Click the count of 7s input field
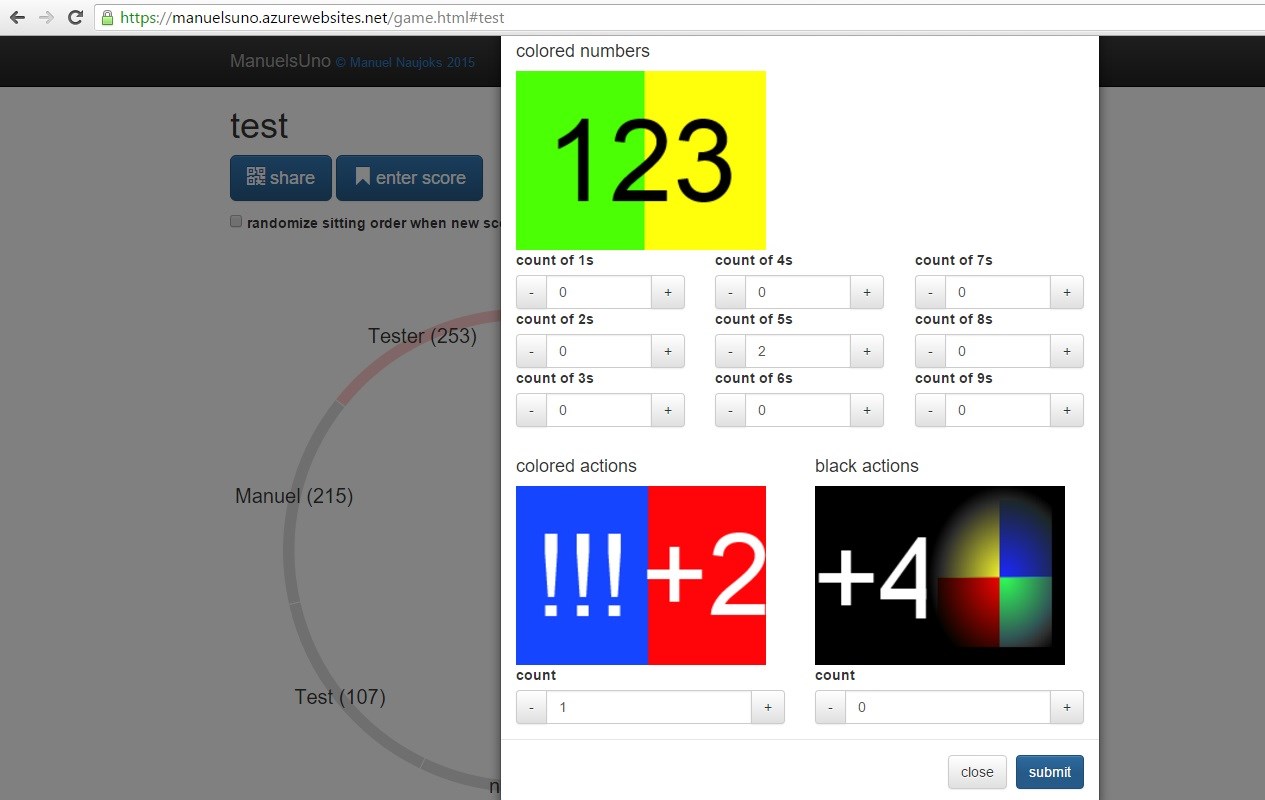1265x800 pixels. click(x=997, y=293)
